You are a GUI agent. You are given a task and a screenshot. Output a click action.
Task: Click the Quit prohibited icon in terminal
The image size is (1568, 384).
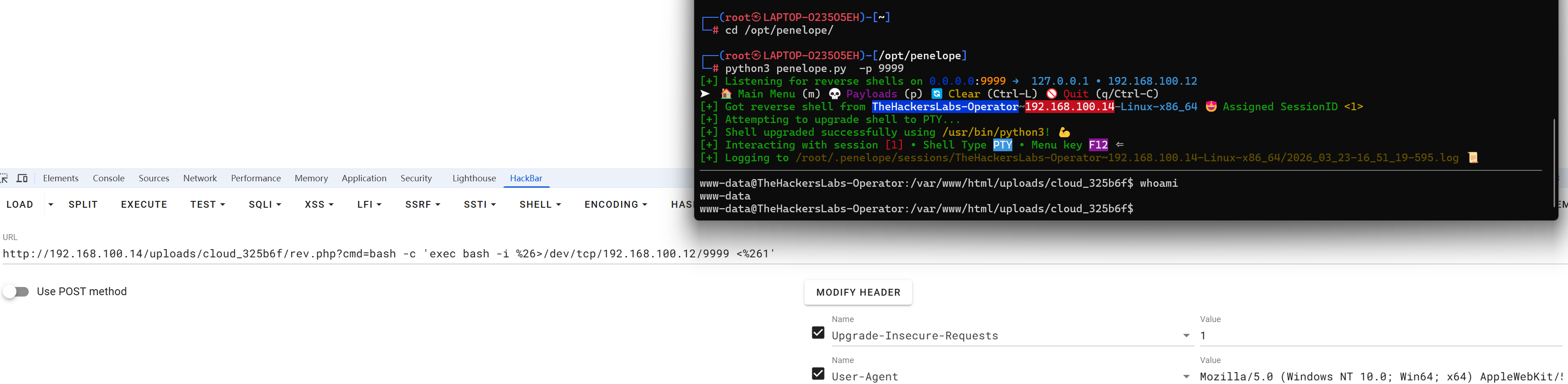[1051, 94]
